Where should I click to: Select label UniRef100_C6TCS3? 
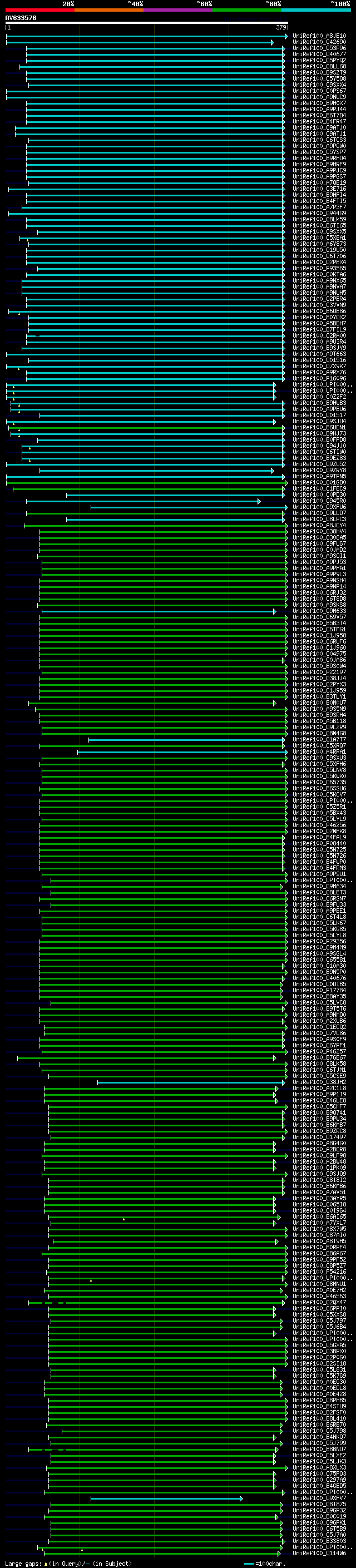[x=319, y=140]
